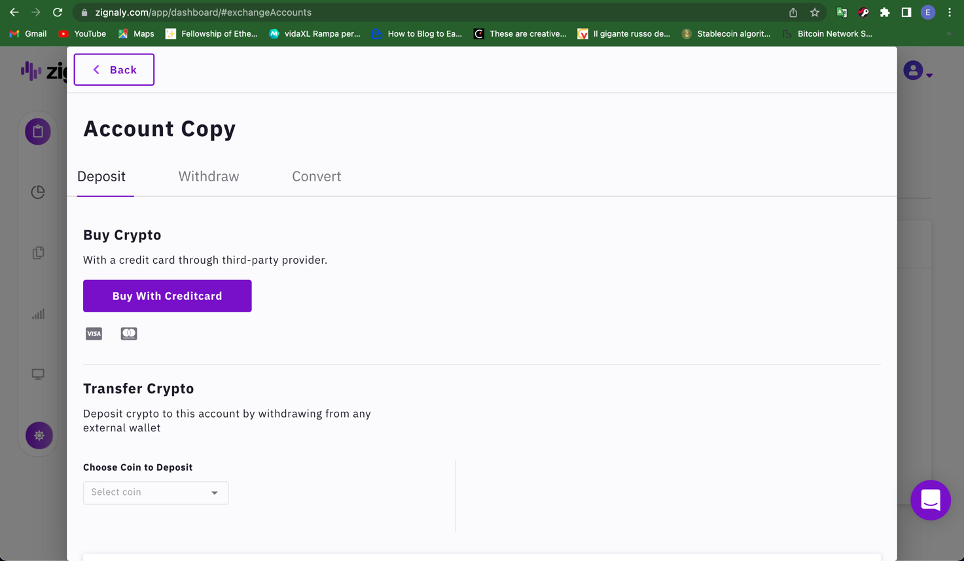Open vidaXL Rampa per... bookmark
The image size is (964, 562).
point(315,34)
